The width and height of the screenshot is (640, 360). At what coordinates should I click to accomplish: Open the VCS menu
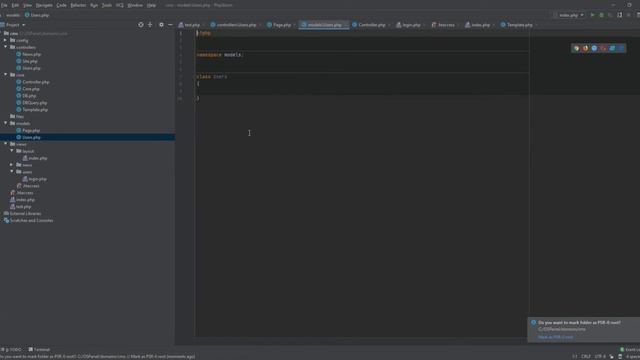click(x=120, y=5)
